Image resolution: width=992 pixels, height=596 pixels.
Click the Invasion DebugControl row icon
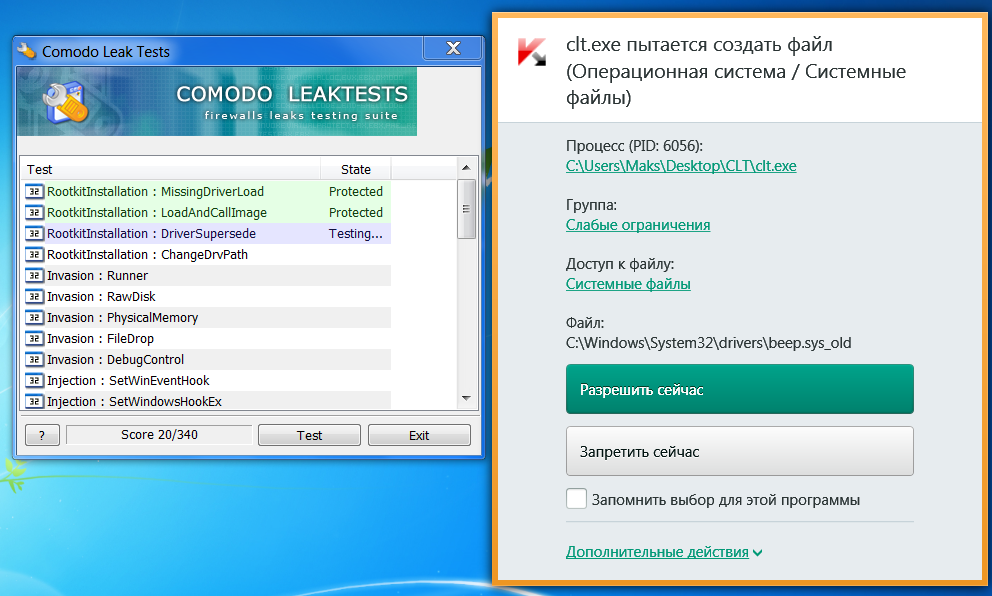coord(34,359)
